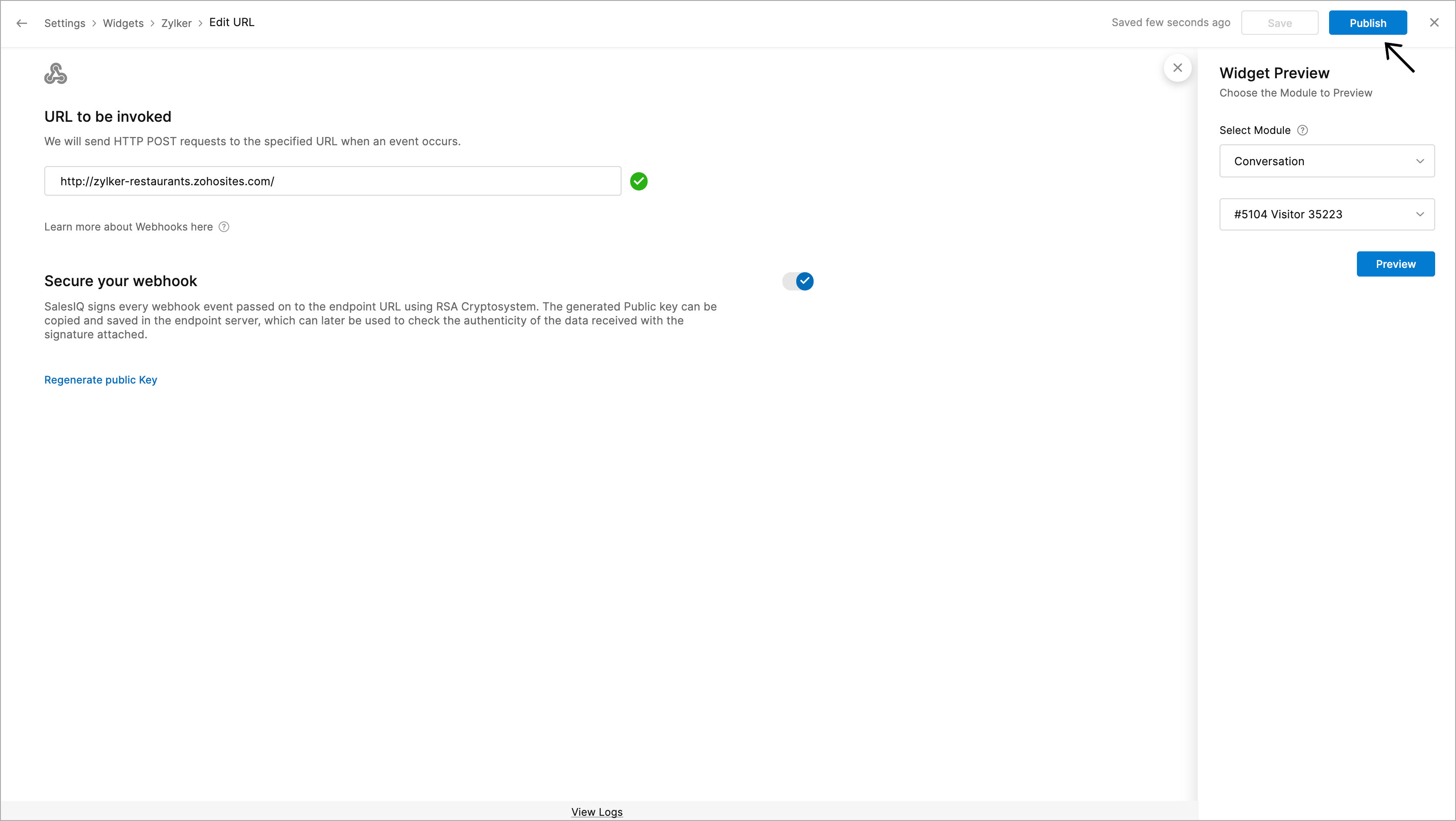The width and height of the screenshot is (1456, 821).
Task: Click the 'Select Module' label
Action: pos(1255,130)
